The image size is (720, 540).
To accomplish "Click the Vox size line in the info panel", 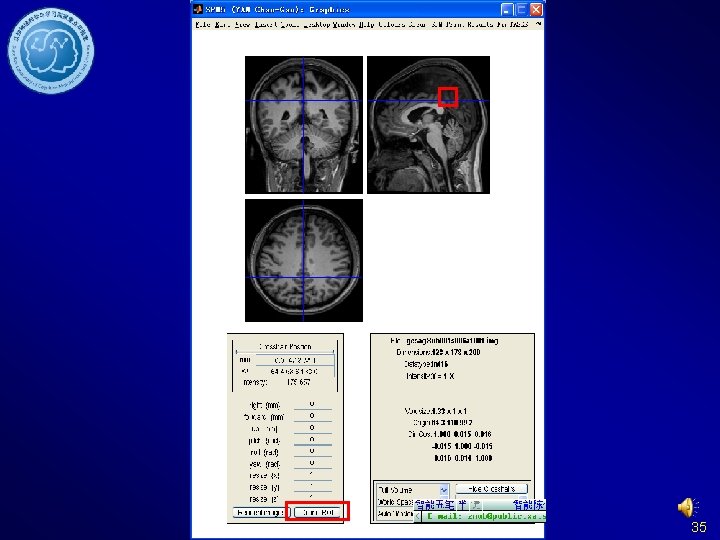I will coord(435,411).
